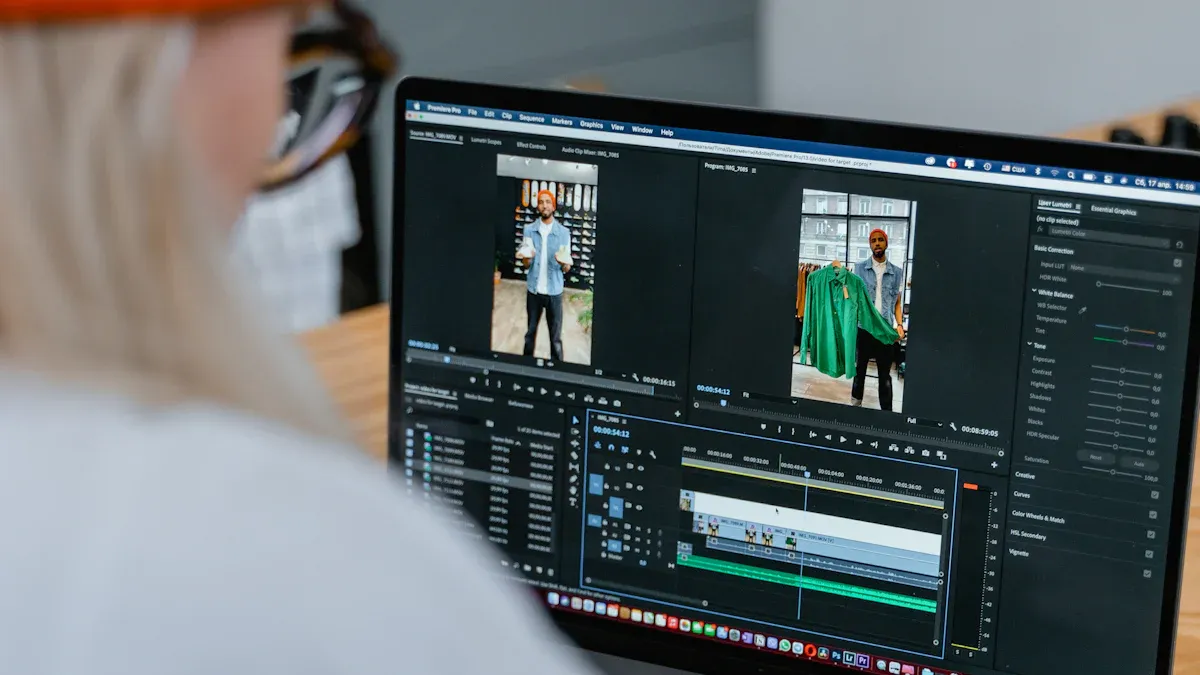The height and width of the screenshot is (675, 1200).
Task: Switch to Audio Clip Mixer tab
Action: 590,152
